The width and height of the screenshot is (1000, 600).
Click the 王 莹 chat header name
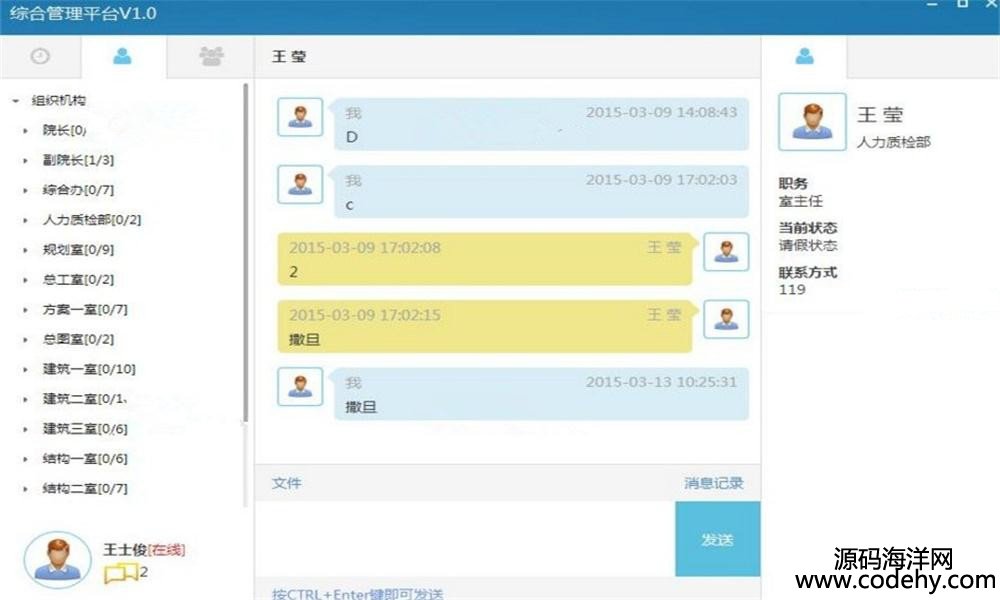(x=289, y=57)
